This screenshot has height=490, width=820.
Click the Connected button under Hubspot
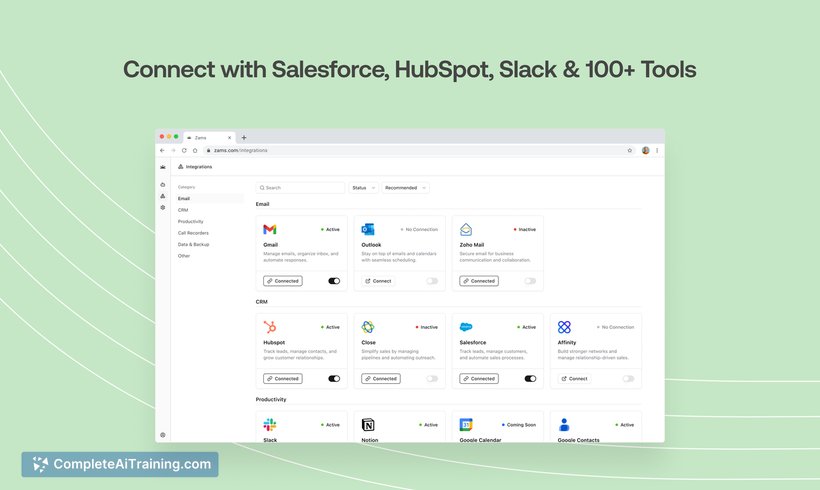(283, 379)
